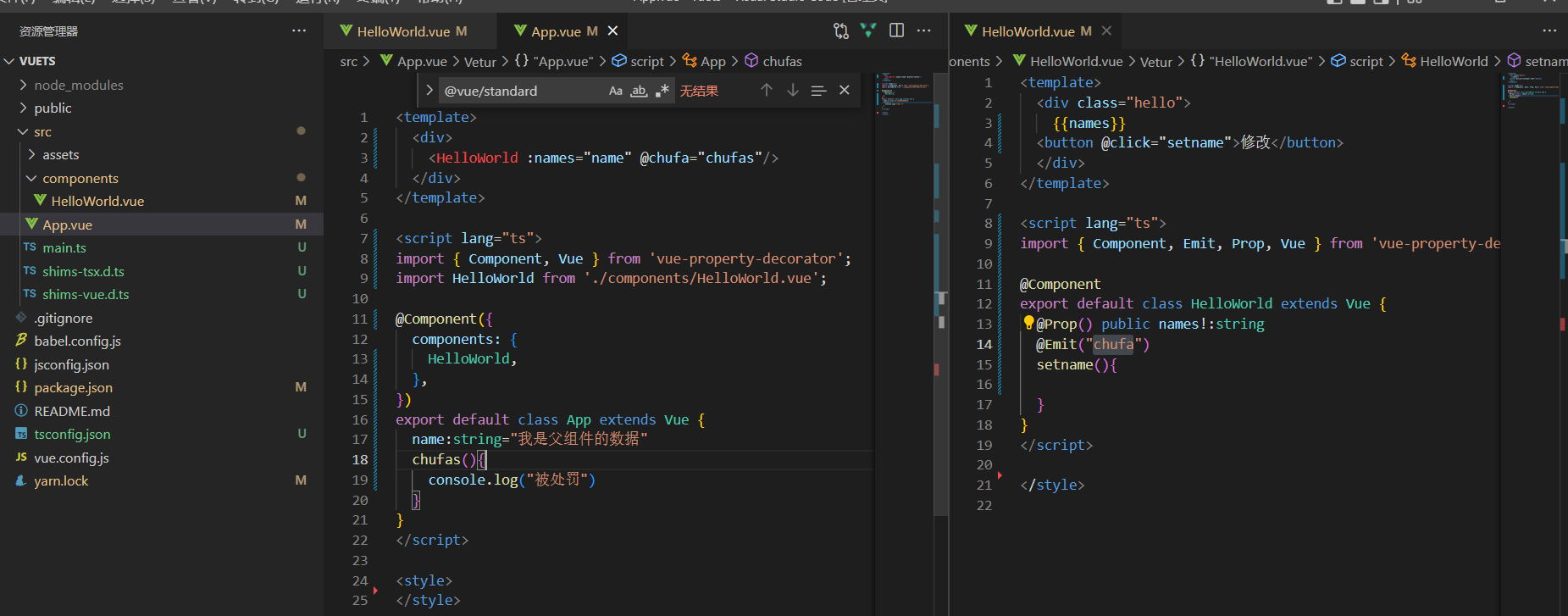Click left editor vertical scrollbar

[940, 292]
